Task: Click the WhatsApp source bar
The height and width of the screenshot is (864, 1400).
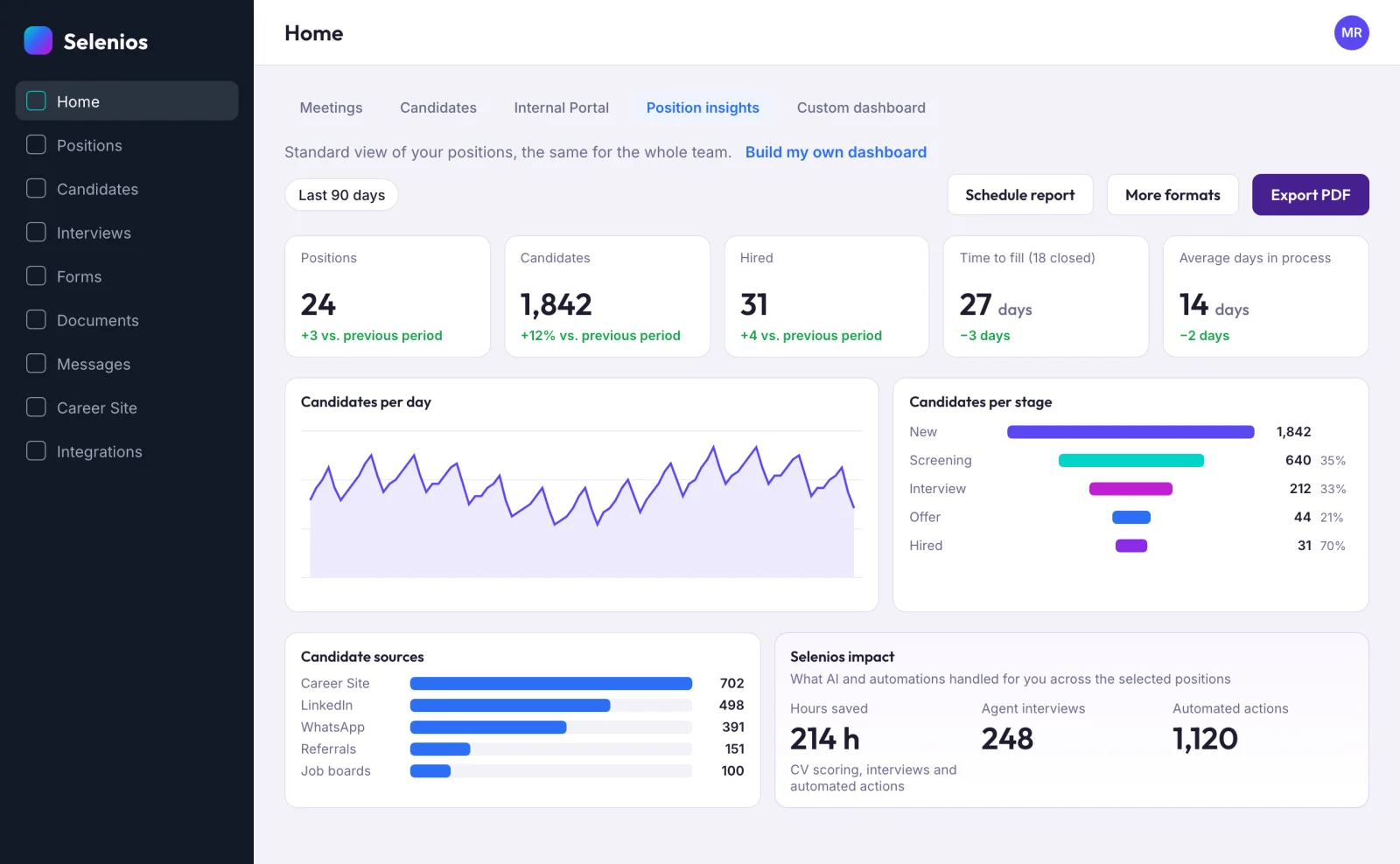Action: pyautogui.click(x=488, y=728)
